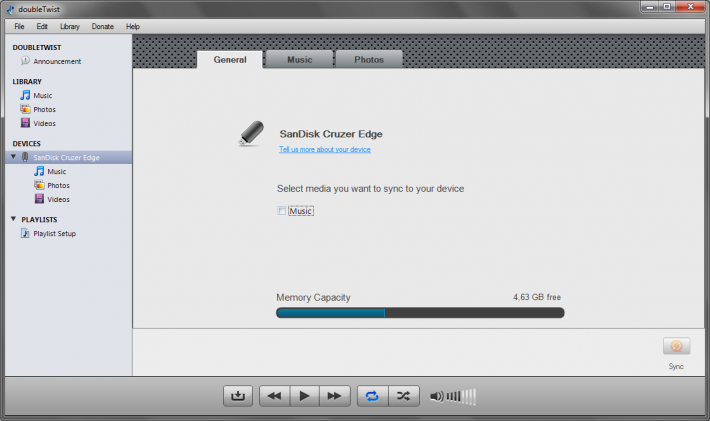Enable the Music sync checkbox
710x421 pixels.
282,211
